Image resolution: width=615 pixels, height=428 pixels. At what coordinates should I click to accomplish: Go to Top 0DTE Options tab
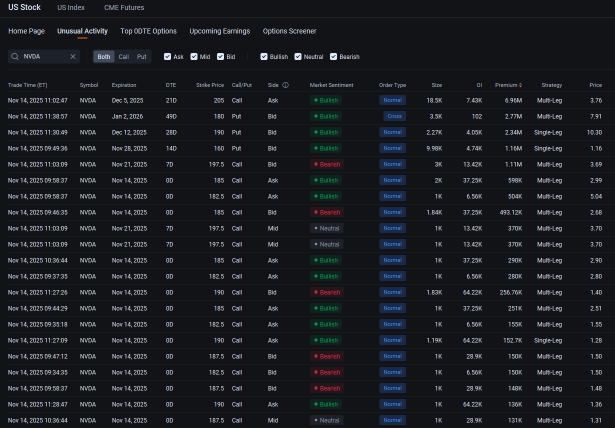coord(148,31)
